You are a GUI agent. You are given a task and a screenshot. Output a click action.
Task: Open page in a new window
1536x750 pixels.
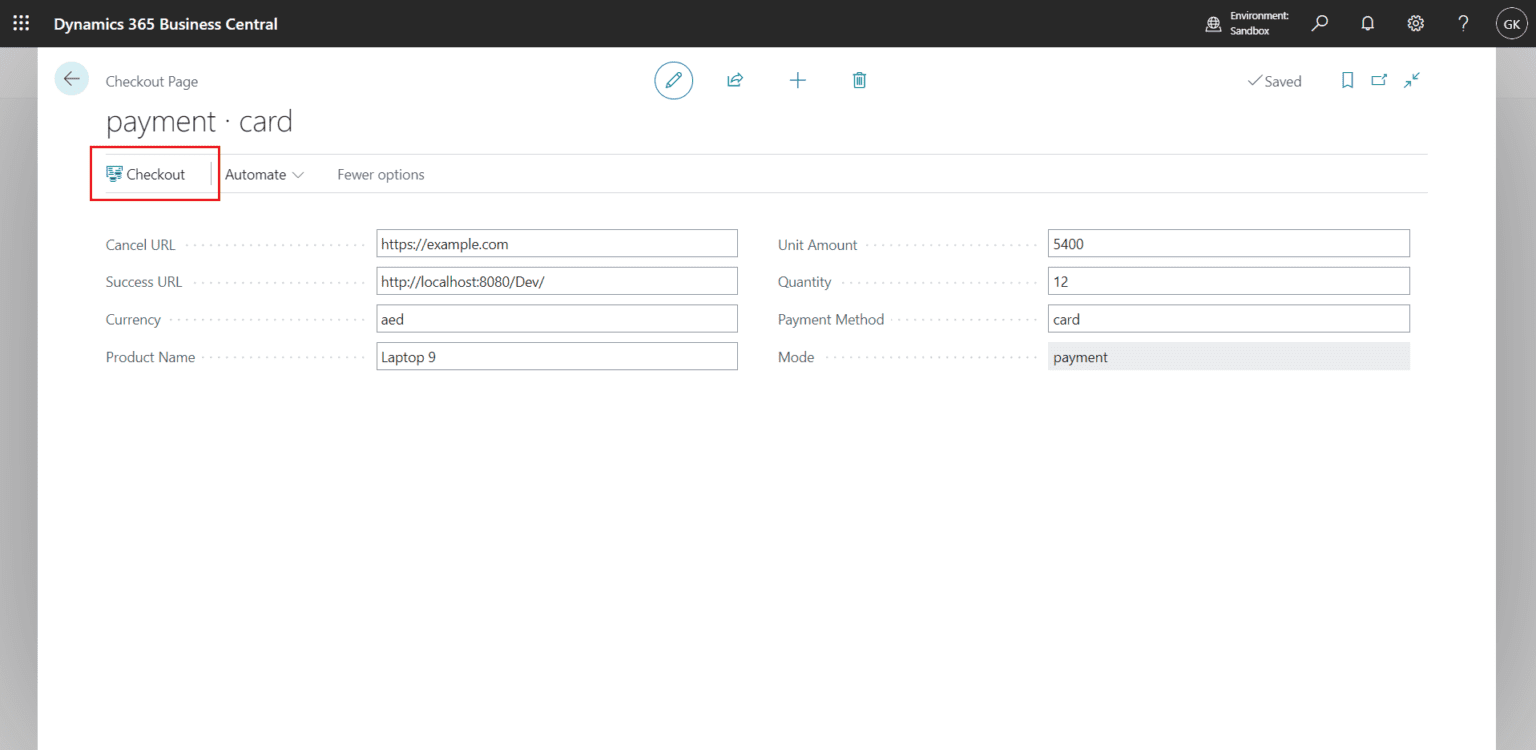1379,80
